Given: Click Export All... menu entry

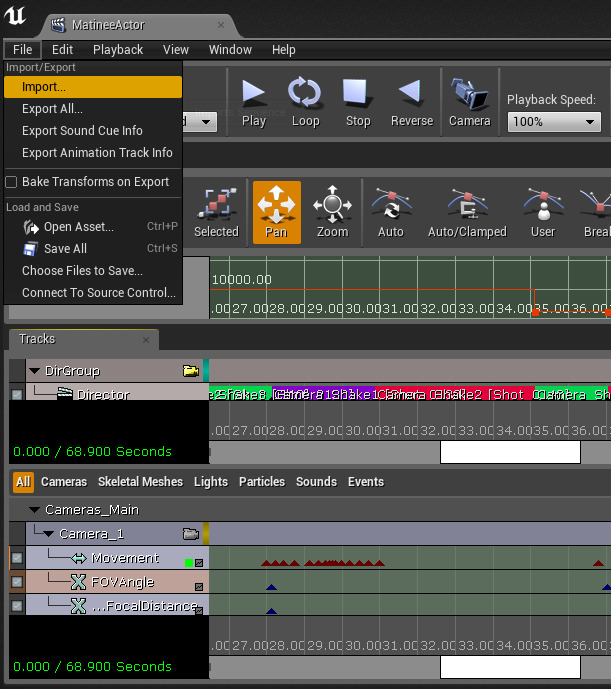Looking at the screenshot, I should point(52,109).
